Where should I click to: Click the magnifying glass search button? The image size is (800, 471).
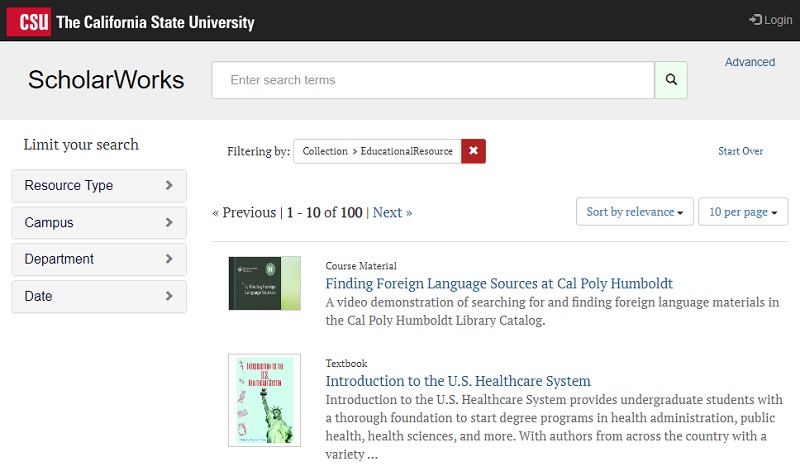click(671, 80)
